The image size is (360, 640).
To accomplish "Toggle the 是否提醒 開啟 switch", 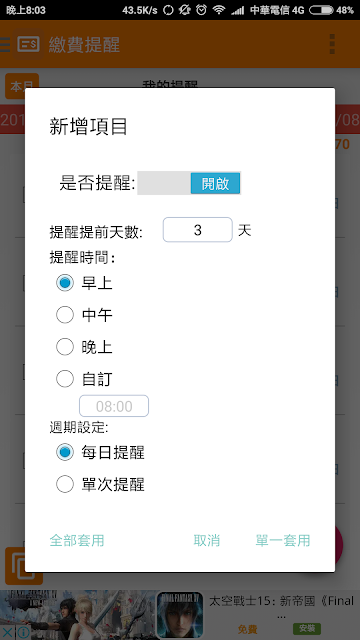I will point(189,183).
